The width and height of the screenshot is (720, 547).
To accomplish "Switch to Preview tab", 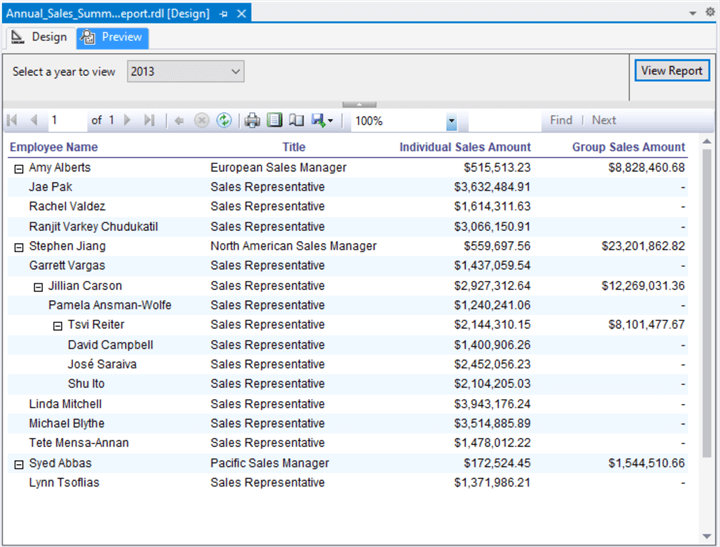I will tap(112, 37).
